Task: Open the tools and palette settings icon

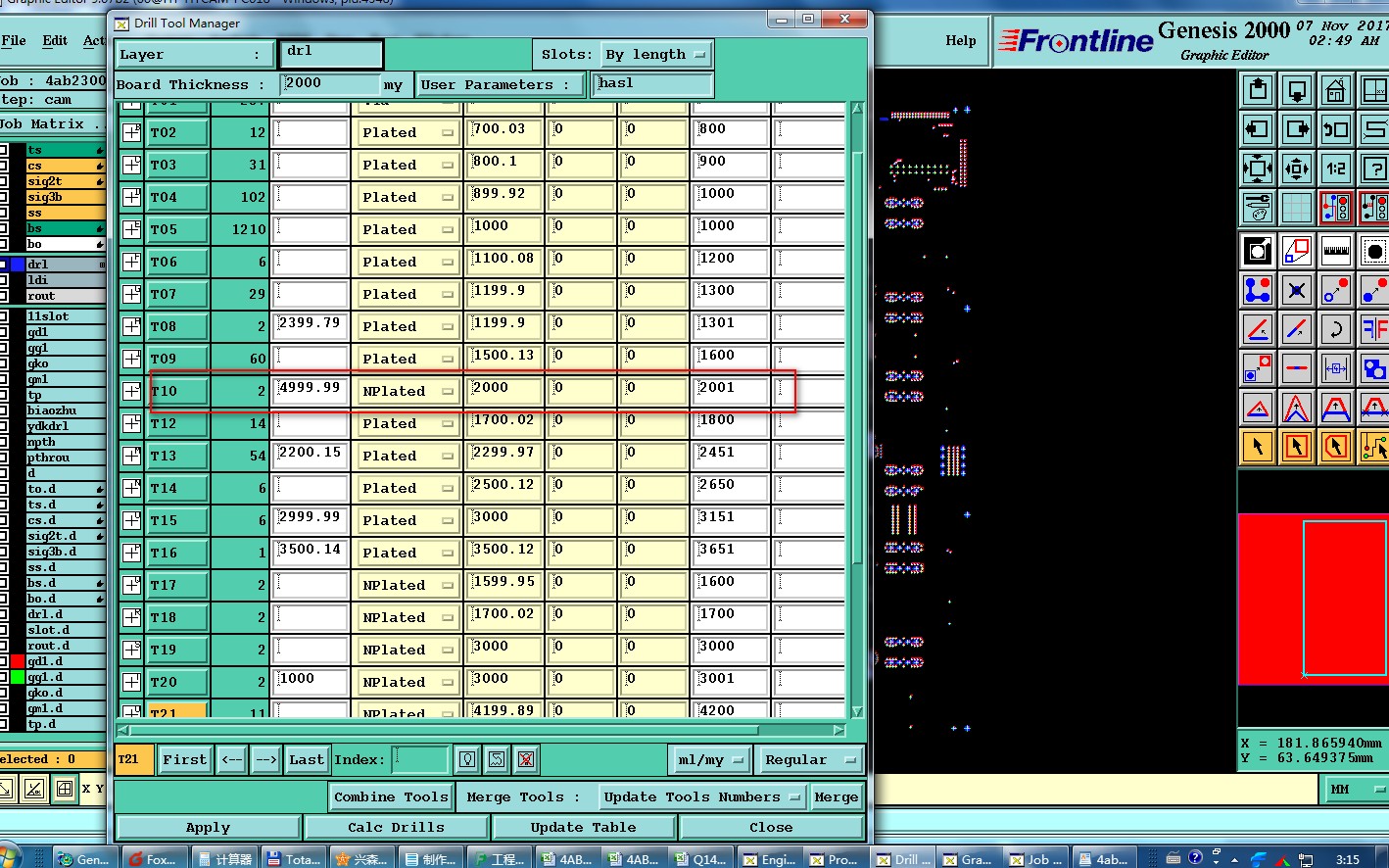Action: click(1258, 207)
